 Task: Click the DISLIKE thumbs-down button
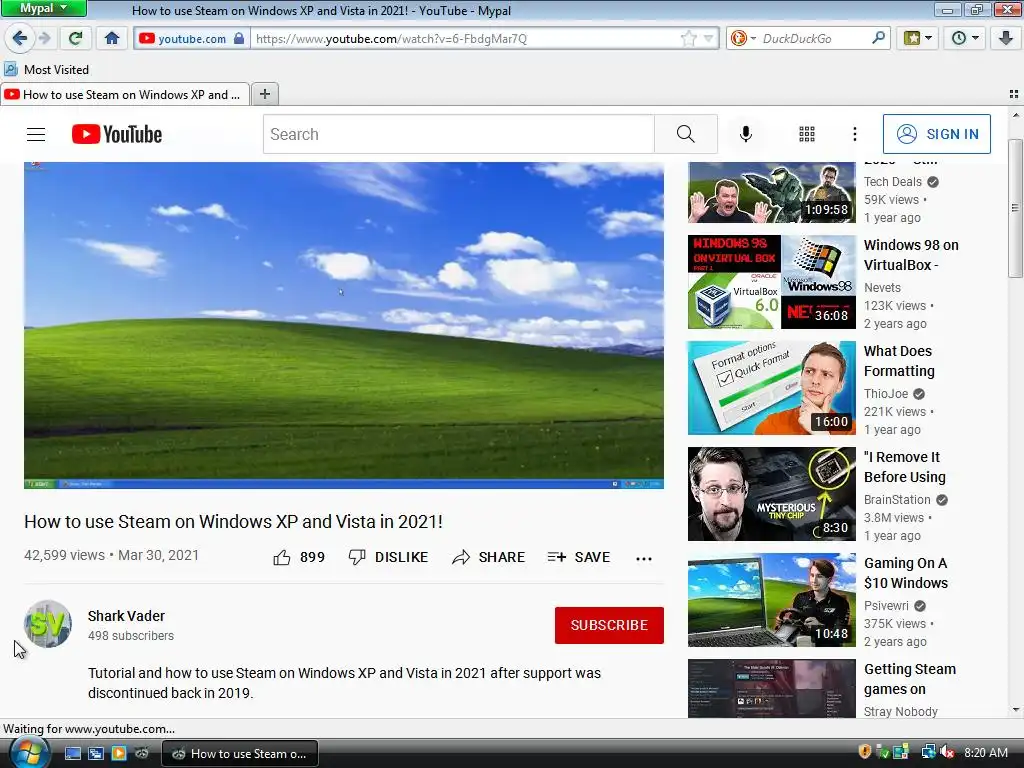[x=388, y=557]
